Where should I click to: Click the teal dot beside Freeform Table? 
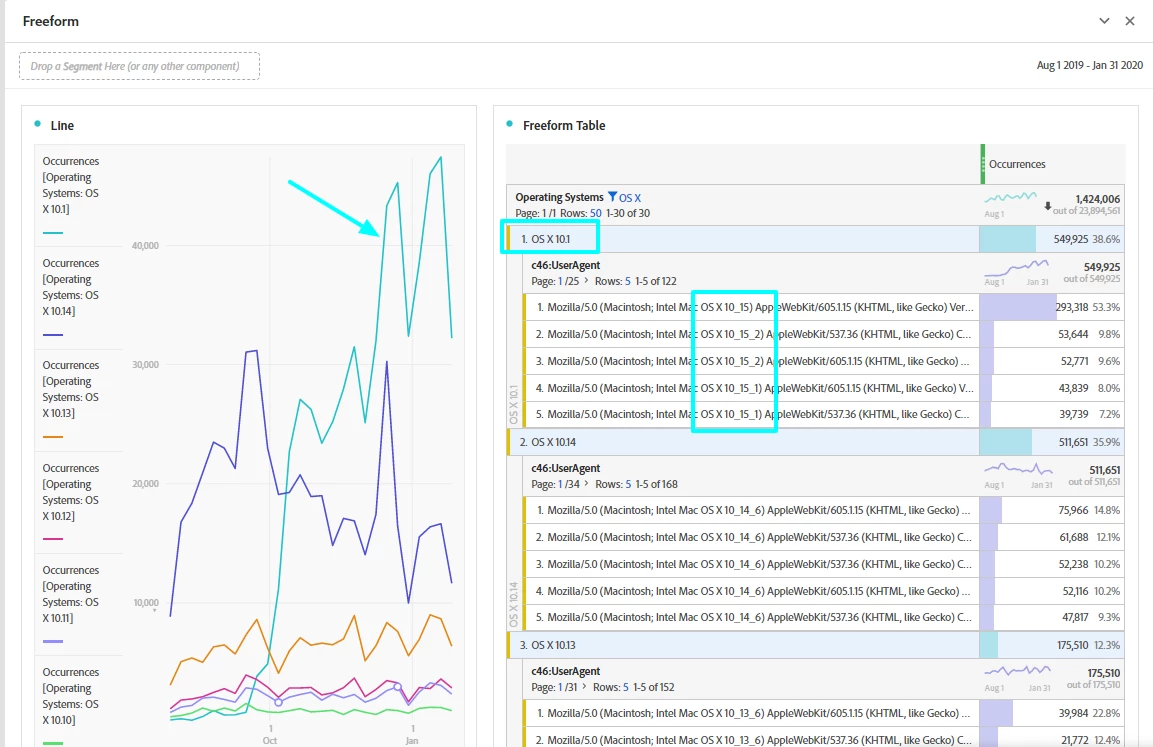tap(510, 124)
